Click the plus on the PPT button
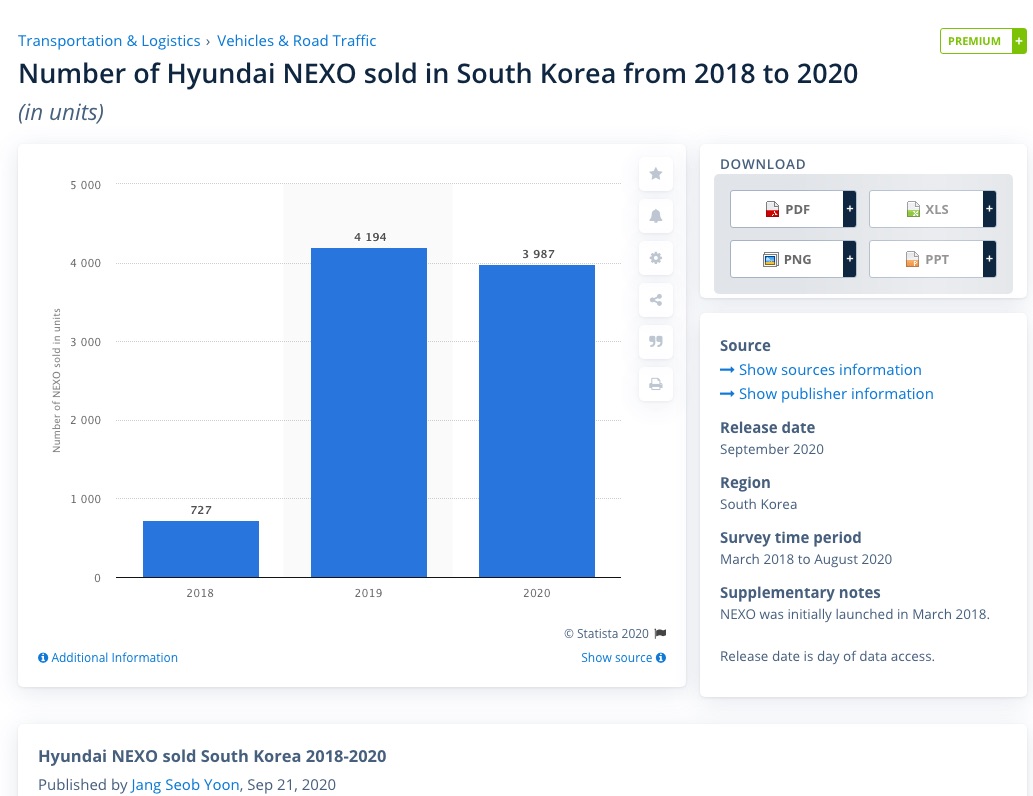 [989, 259]
